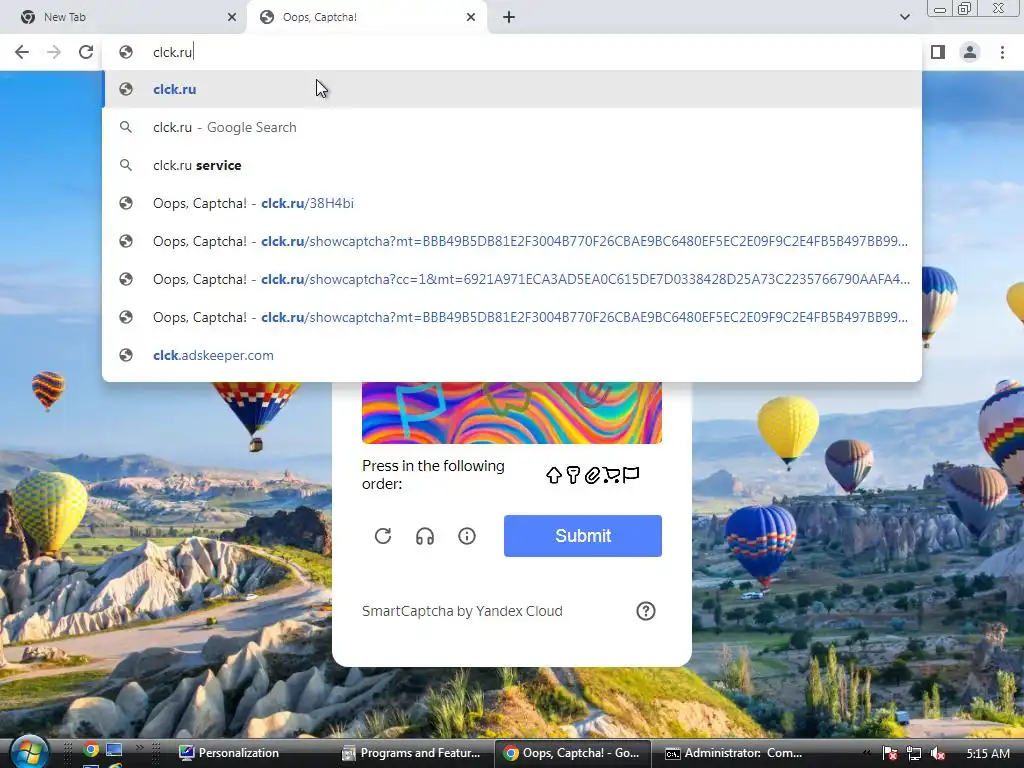The image size is (1024, 768).
Task: Open the clck.ru/38H4bi history suggestion
Action: tap(512, 203)
